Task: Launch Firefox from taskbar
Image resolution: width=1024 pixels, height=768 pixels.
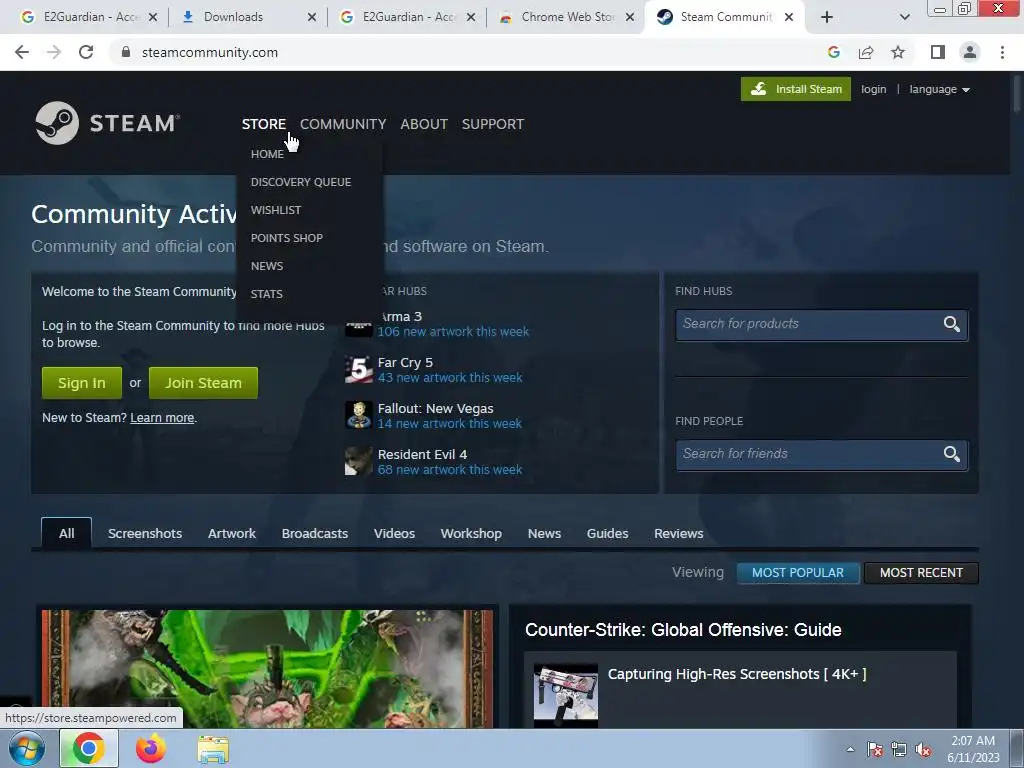Action: pos(150,748)
